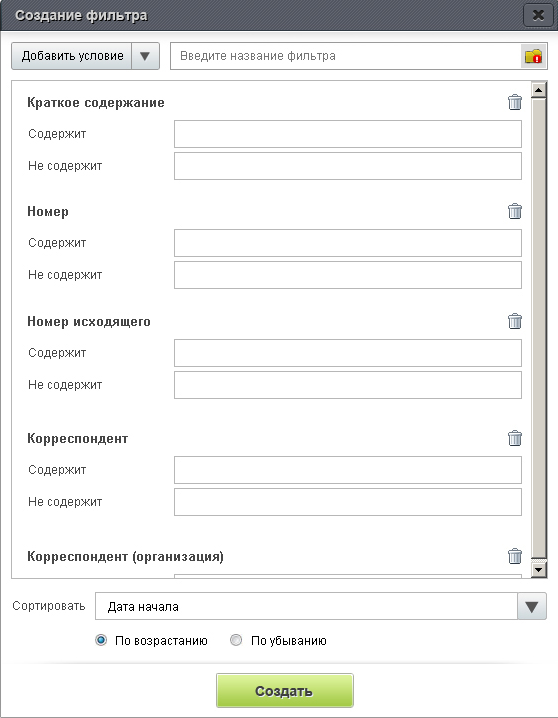Click the scrollbar down arrow
Screen dimensions: 558x718
(539, 570)
